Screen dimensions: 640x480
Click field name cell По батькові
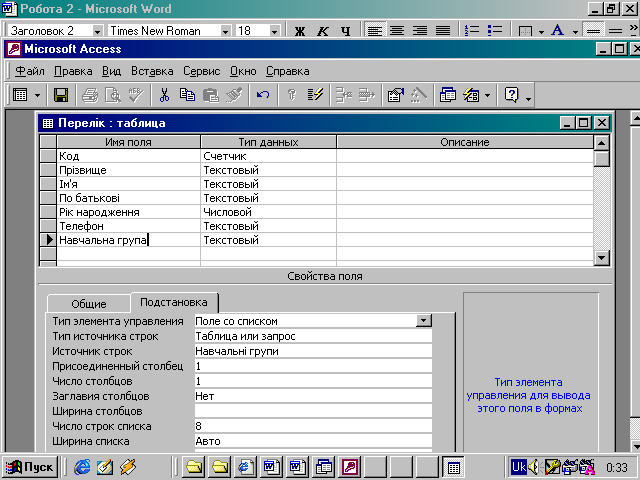click(x=128, y=198)
